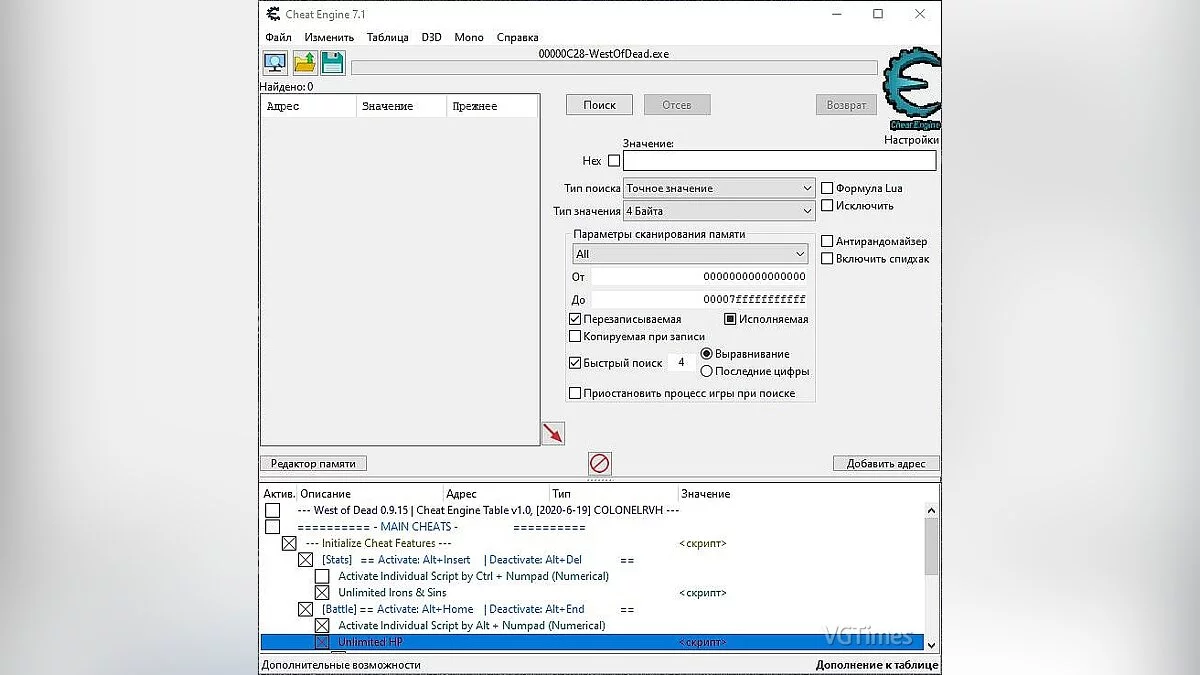The image size is (1200, 675).
Task: Activate Individual Script by Ctrl + Numpad checkbox
Action: pos(322,576)
